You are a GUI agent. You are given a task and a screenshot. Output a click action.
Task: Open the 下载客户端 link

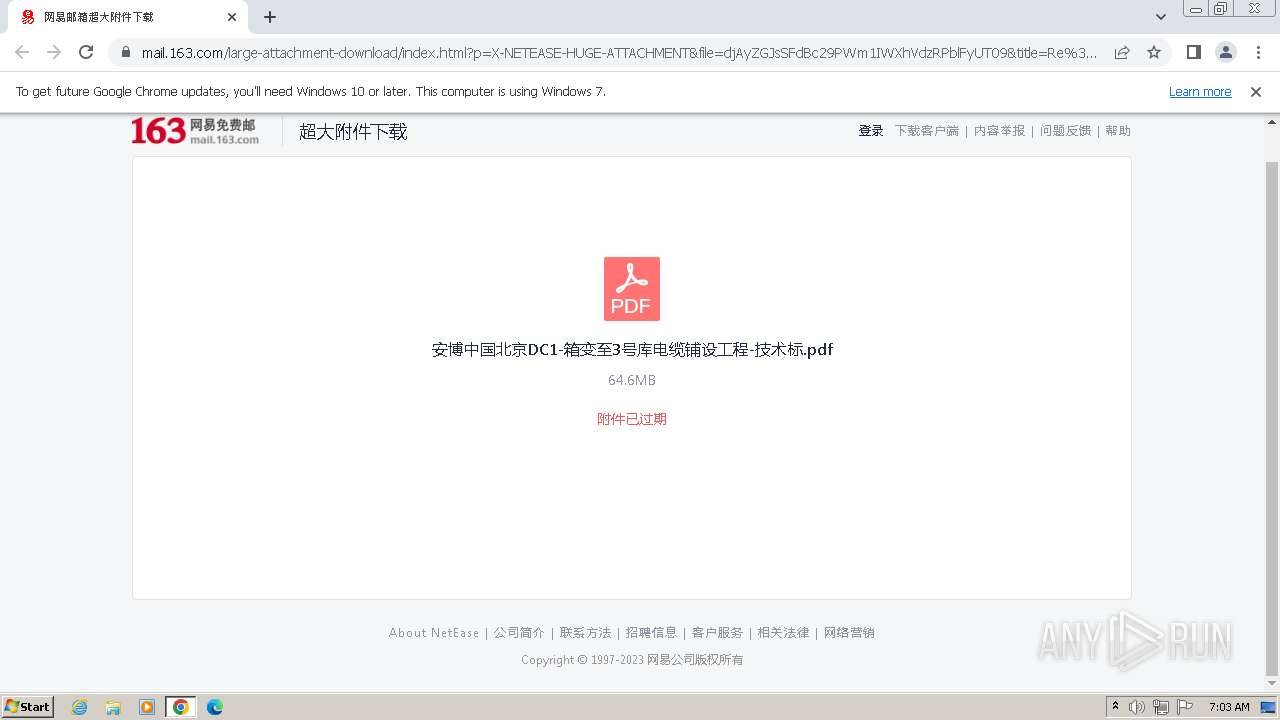pyautogui.click(x=926, y=131)
